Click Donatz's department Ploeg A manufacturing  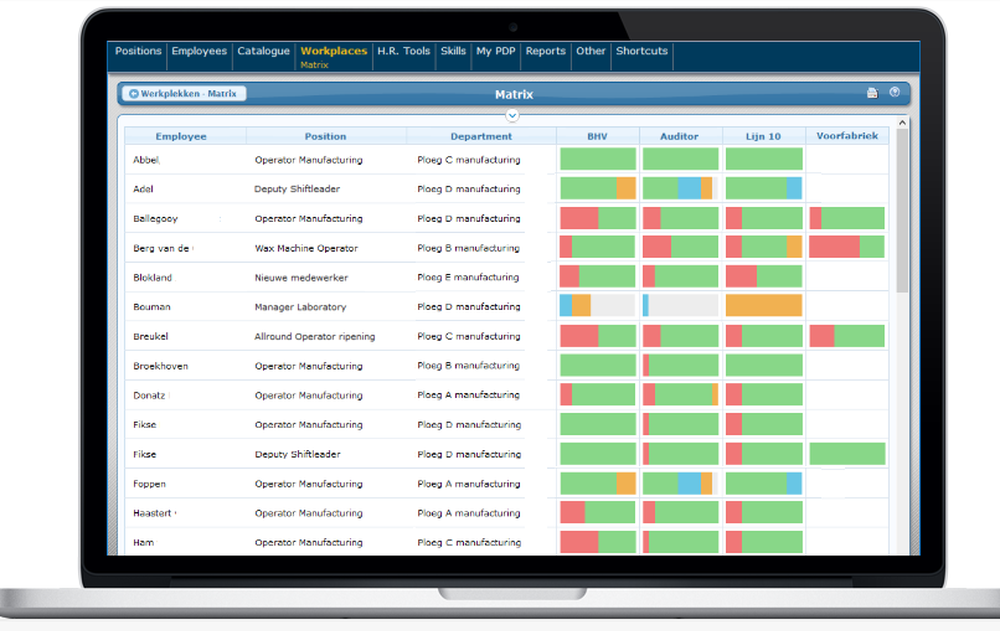point(469,395)
